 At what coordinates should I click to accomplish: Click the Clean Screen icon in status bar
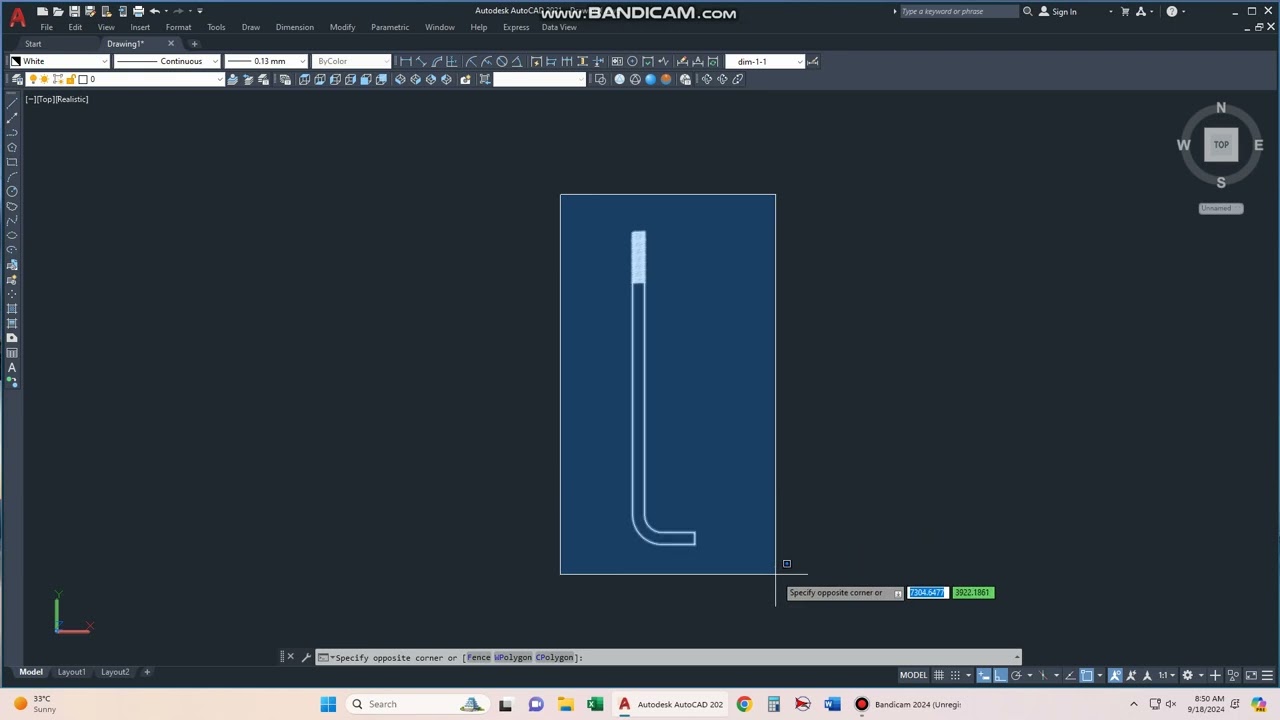pos(1251,675)
